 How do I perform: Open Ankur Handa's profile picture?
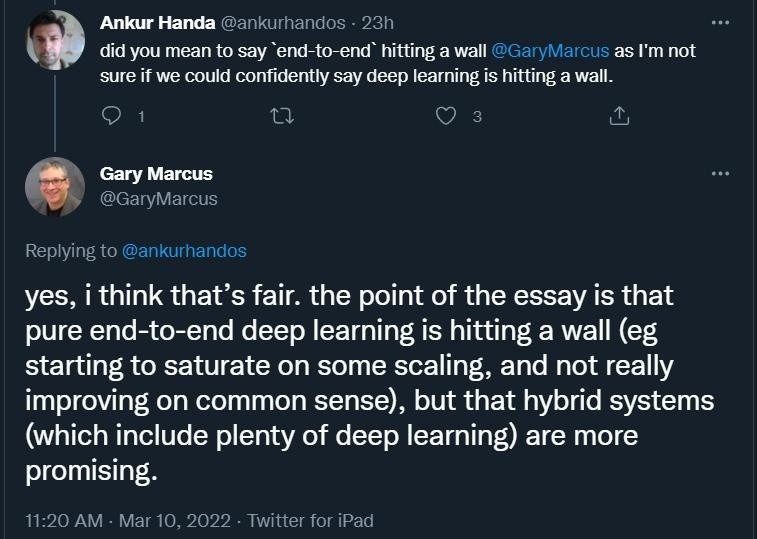coord(53,40)
